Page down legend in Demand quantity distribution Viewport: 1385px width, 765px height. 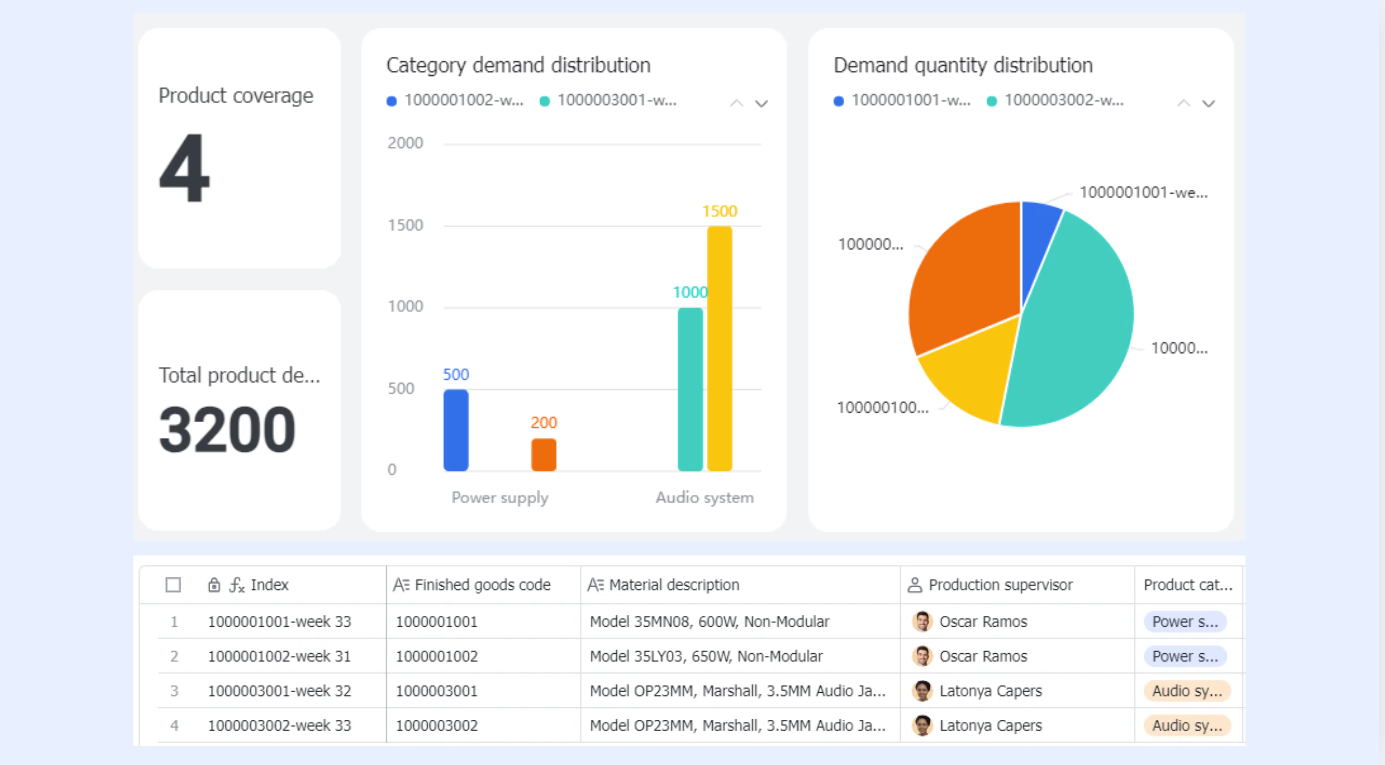[1208, 103]
